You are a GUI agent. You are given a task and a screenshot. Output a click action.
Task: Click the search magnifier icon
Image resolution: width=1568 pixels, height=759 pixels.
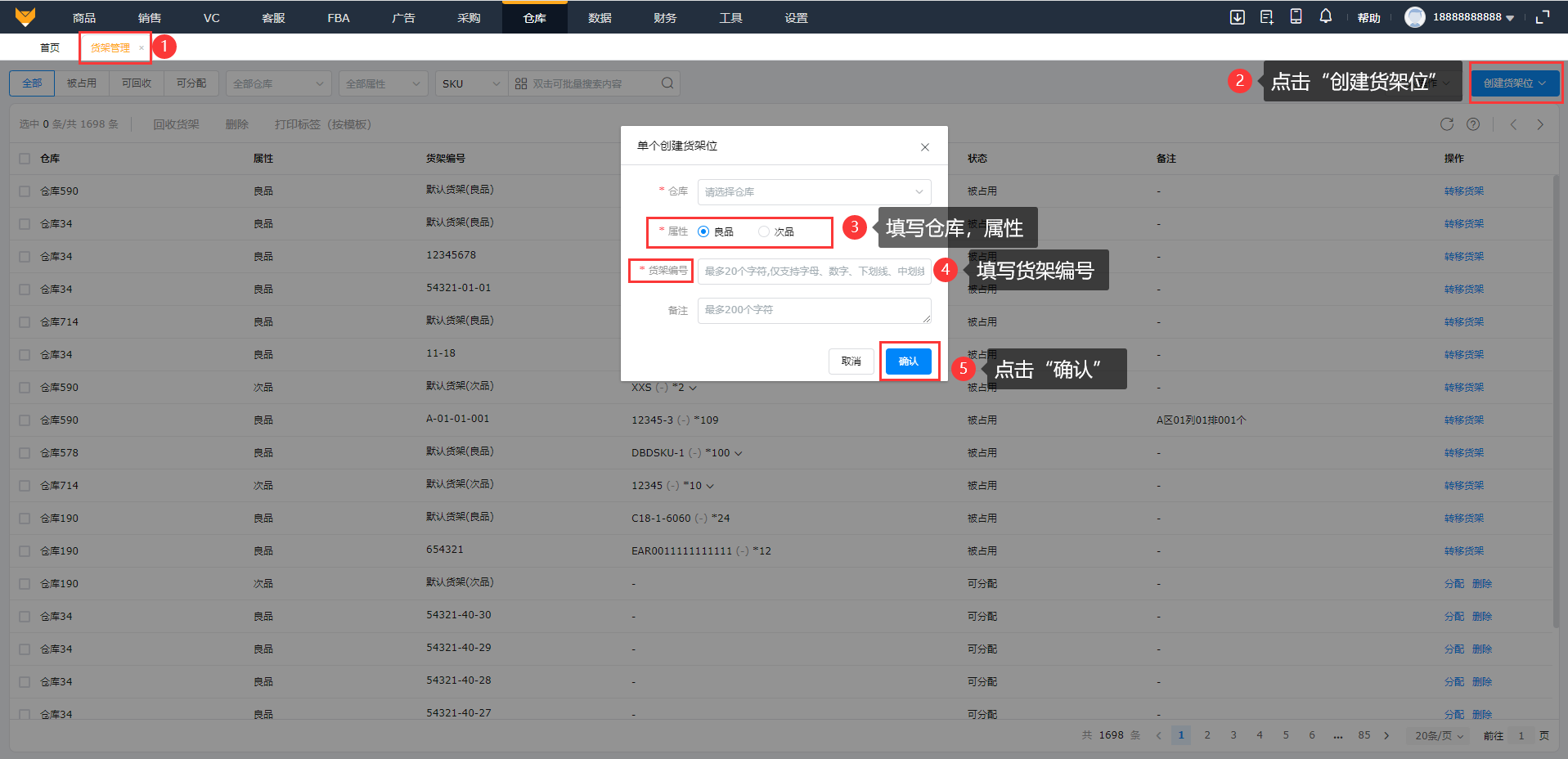coord(667,83)
